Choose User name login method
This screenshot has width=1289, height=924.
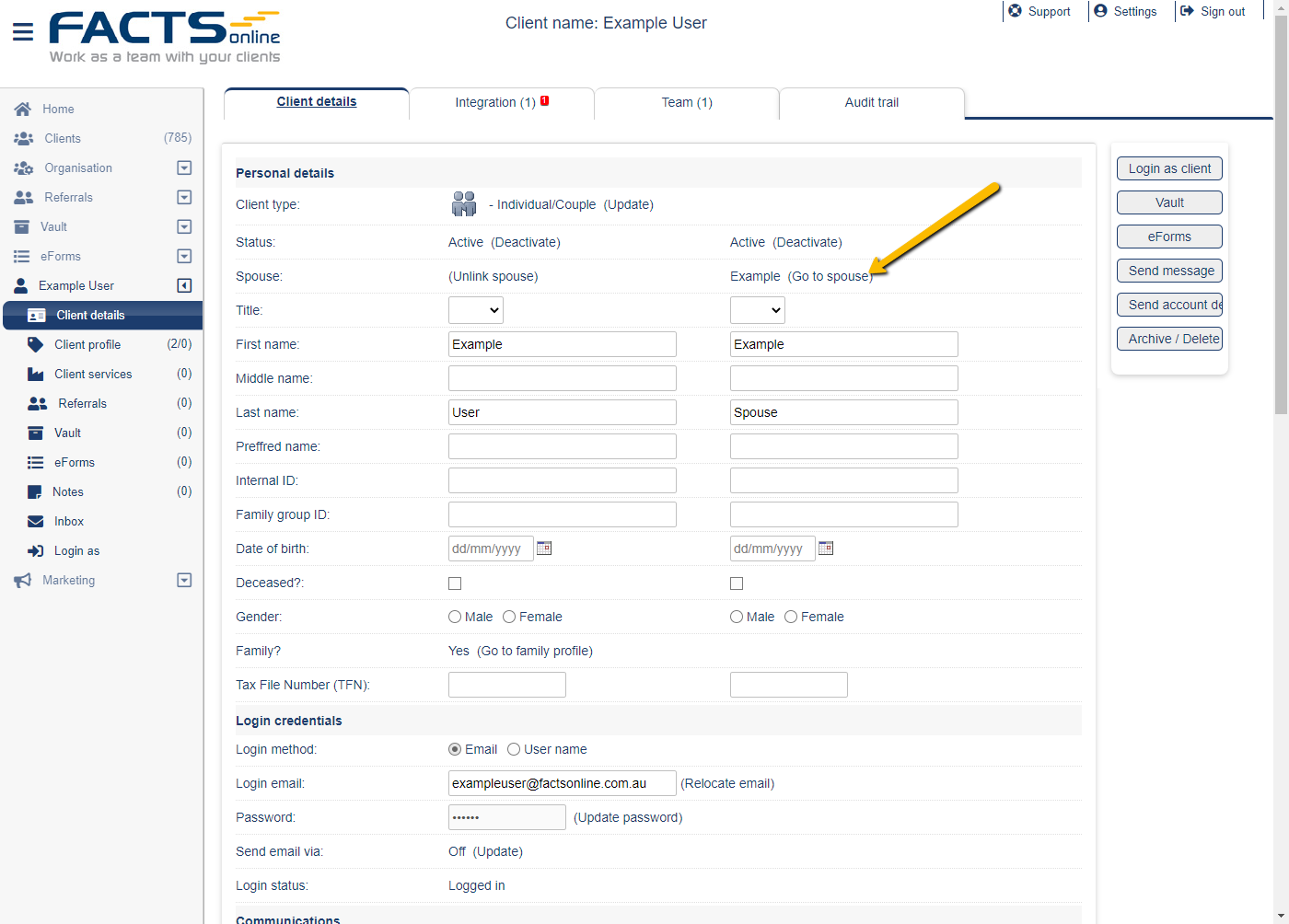pos(514,749)
